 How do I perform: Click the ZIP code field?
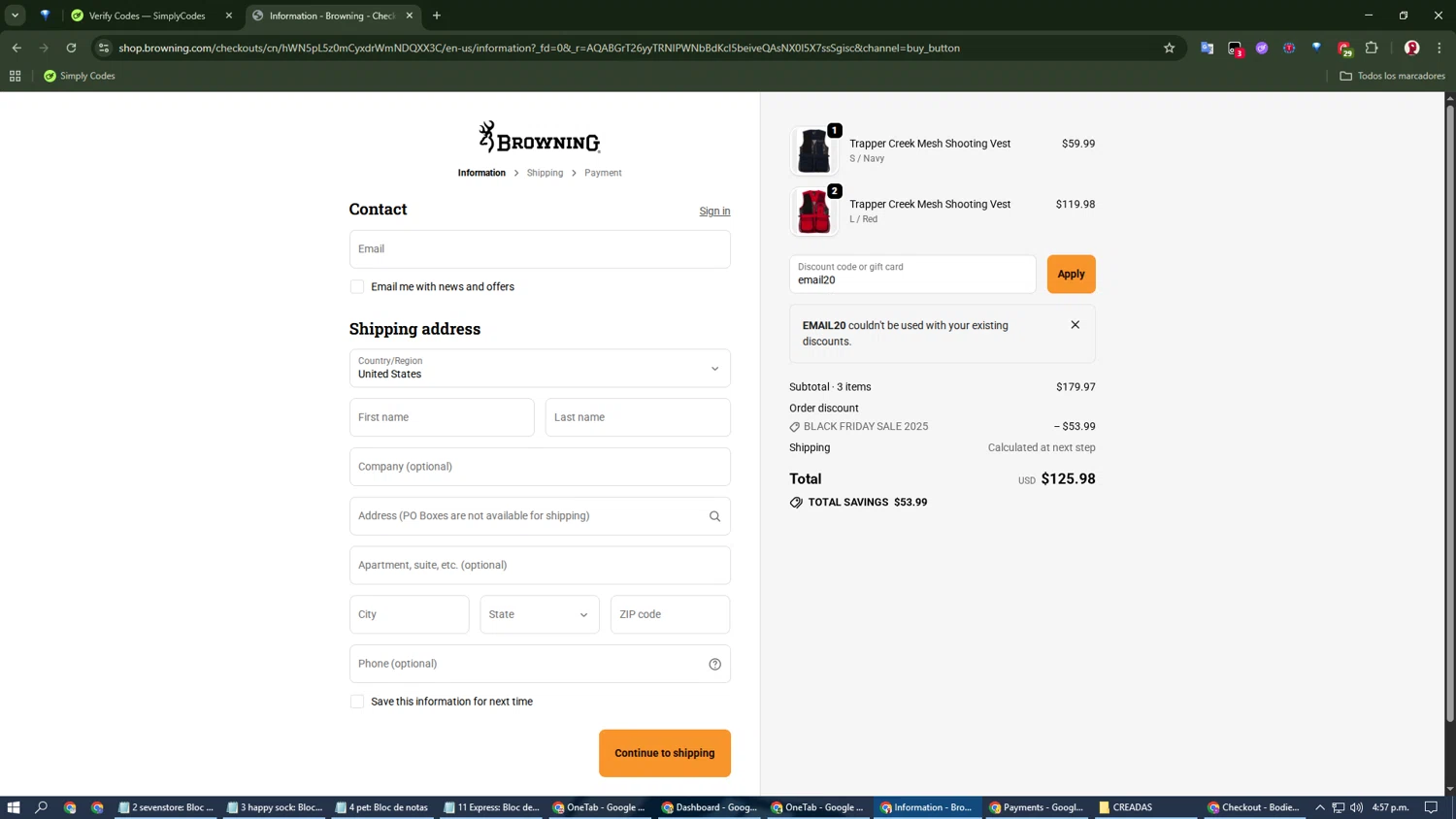[670, 614]
